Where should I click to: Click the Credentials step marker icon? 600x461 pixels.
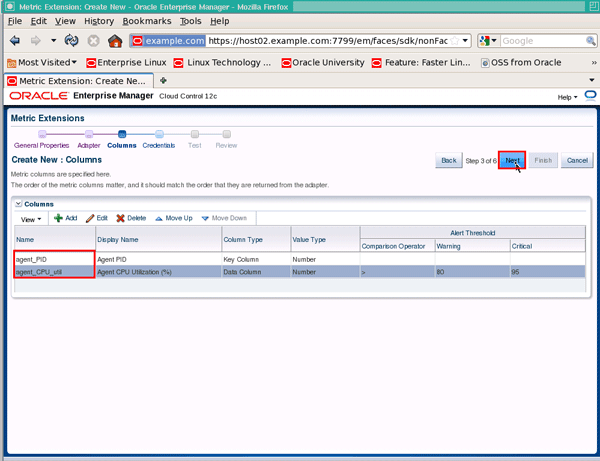(x=159, y=134)
